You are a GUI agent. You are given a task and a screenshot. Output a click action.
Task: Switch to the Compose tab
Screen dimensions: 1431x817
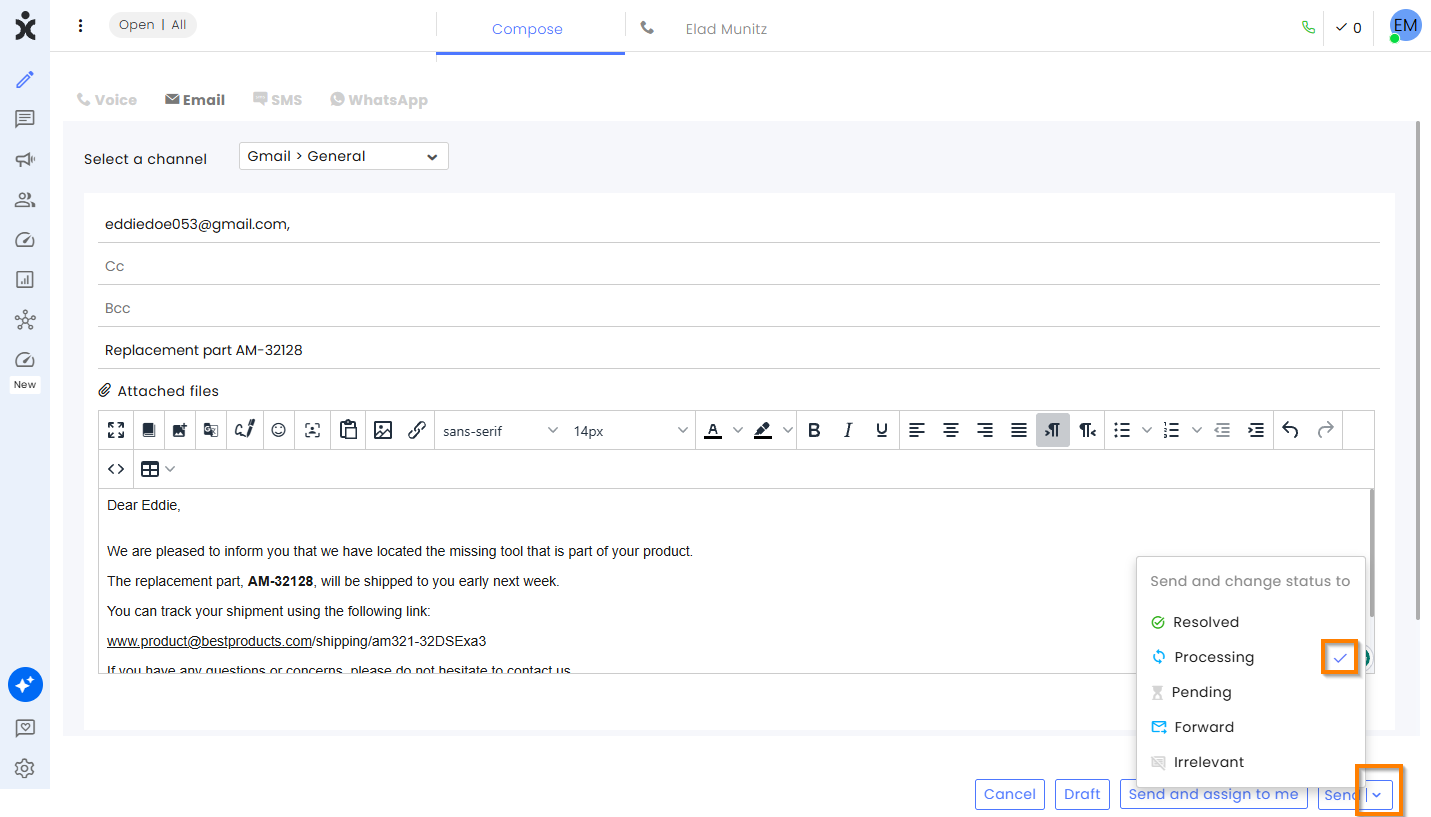pos(527,29)
